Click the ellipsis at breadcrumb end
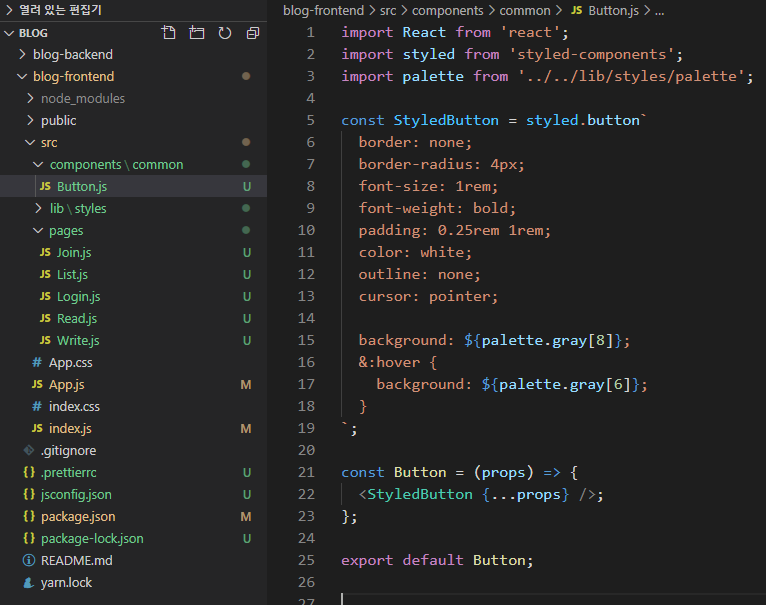Image resolution: width=766 pixels, height=605 pixels. pos(660,11)
